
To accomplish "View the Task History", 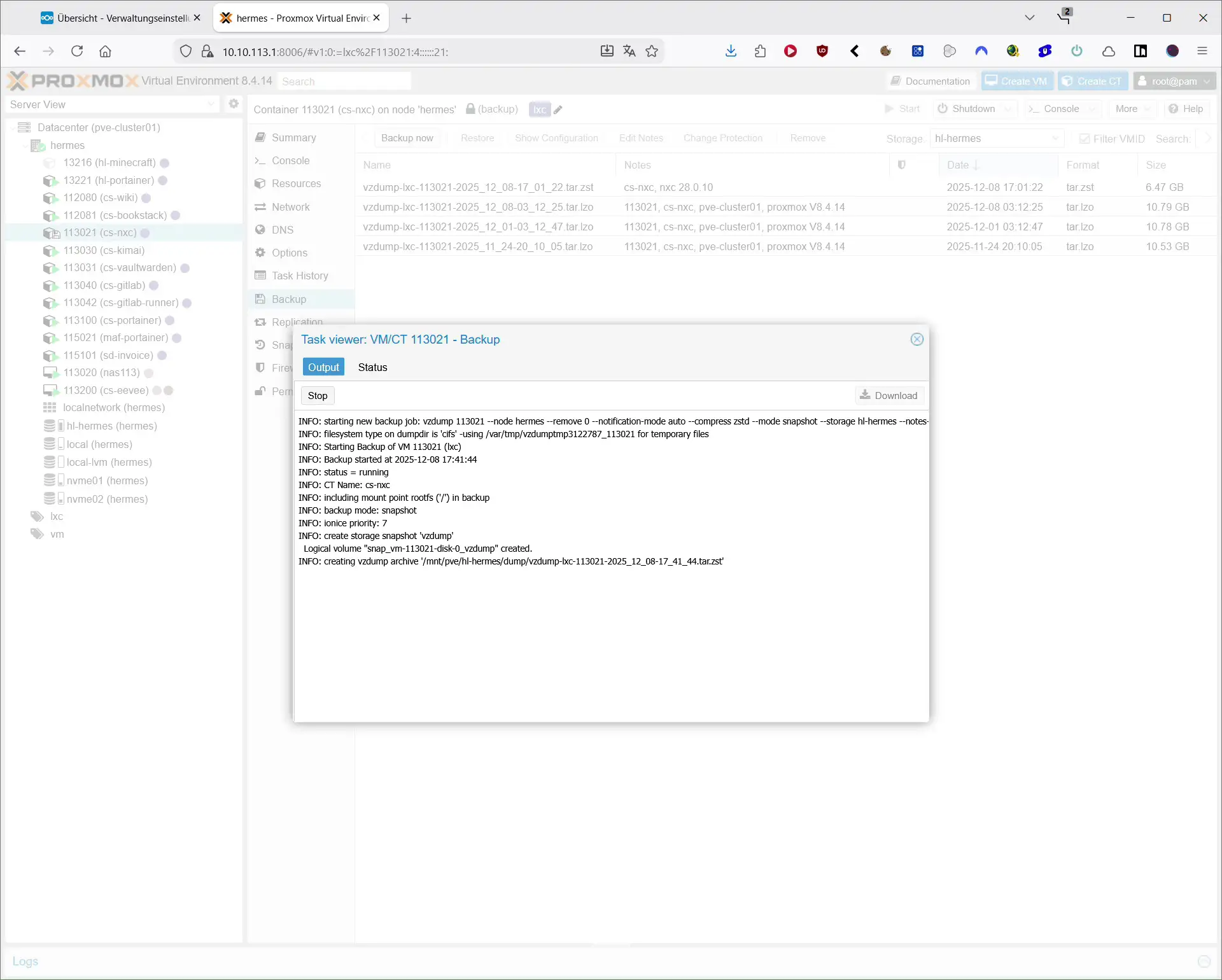I will tap(299, 276).
